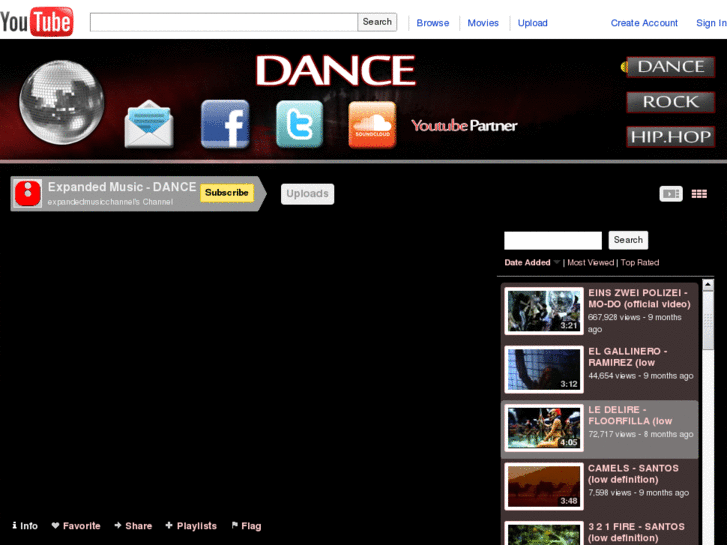
Task: Focus the main YouTube search field
Action: pos(224,22)
